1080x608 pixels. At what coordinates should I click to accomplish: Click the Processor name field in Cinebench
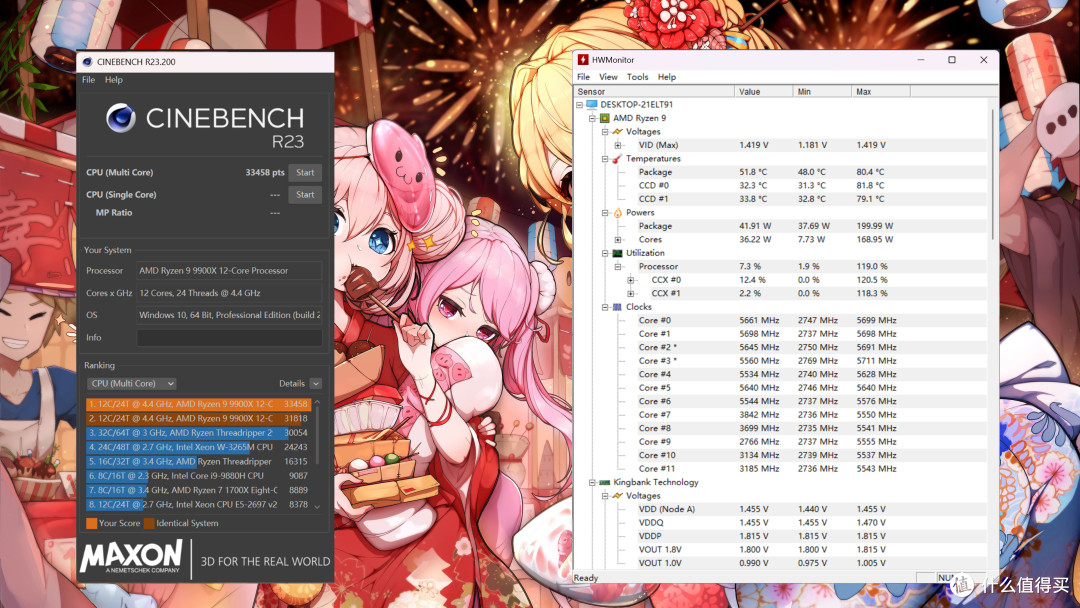pyautogui.click(x=229, y=271)
